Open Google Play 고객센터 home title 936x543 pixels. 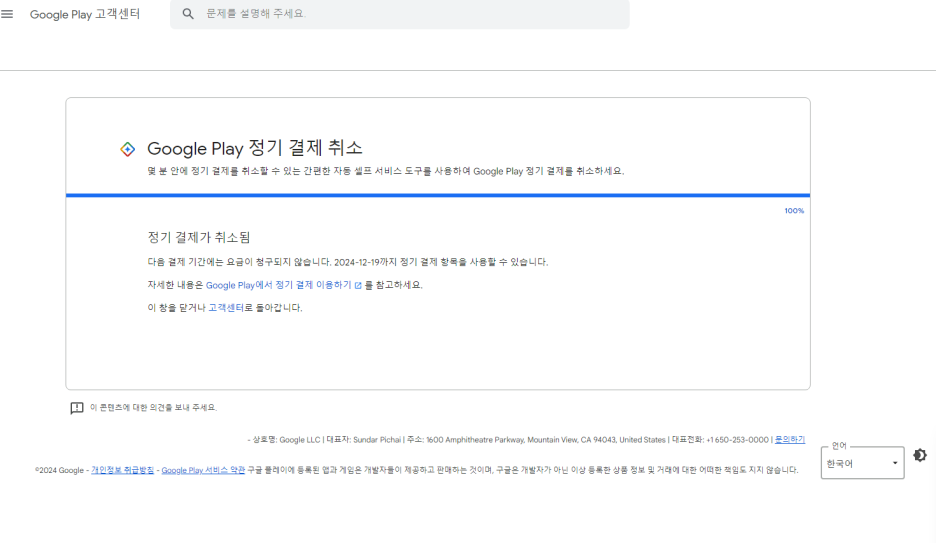click(x=85, y=14)
